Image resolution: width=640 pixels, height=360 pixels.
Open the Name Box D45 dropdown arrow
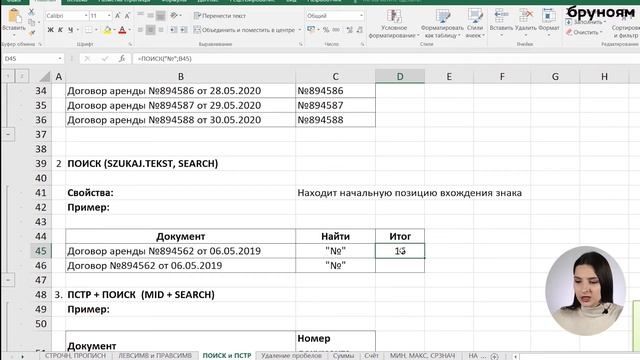pos(60,59)
